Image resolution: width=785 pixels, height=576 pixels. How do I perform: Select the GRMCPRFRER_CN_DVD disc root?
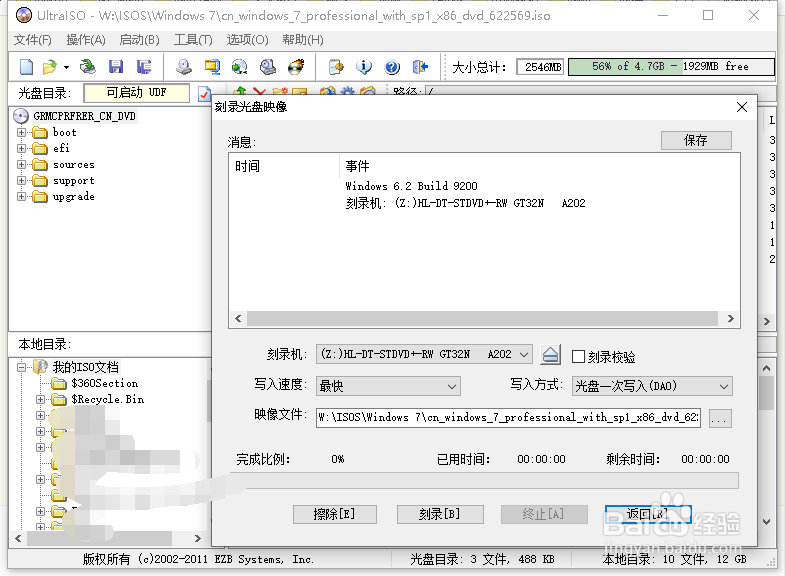(84, 116)
